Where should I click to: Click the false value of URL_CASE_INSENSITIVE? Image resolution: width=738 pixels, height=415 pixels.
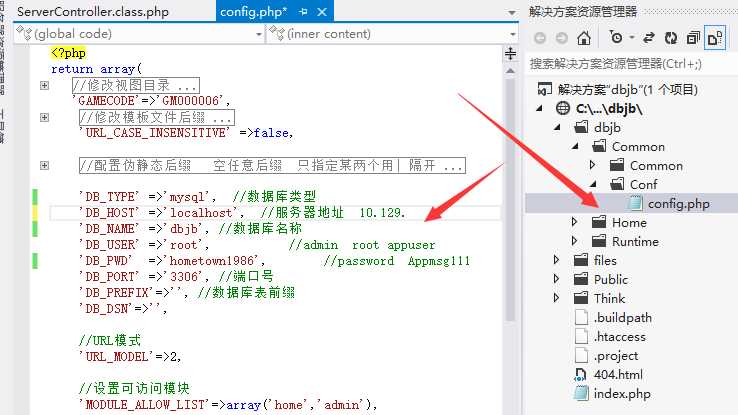coord(271,133)
